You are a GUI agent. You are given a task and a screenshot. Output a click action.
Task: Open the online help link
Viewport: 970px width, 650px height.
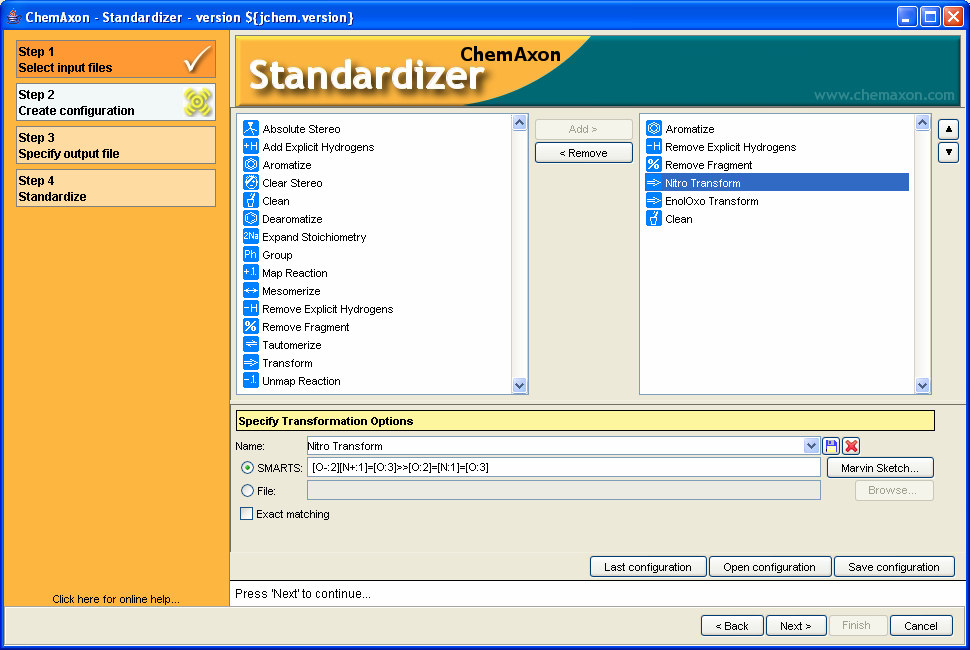click(x=116, y=599)
